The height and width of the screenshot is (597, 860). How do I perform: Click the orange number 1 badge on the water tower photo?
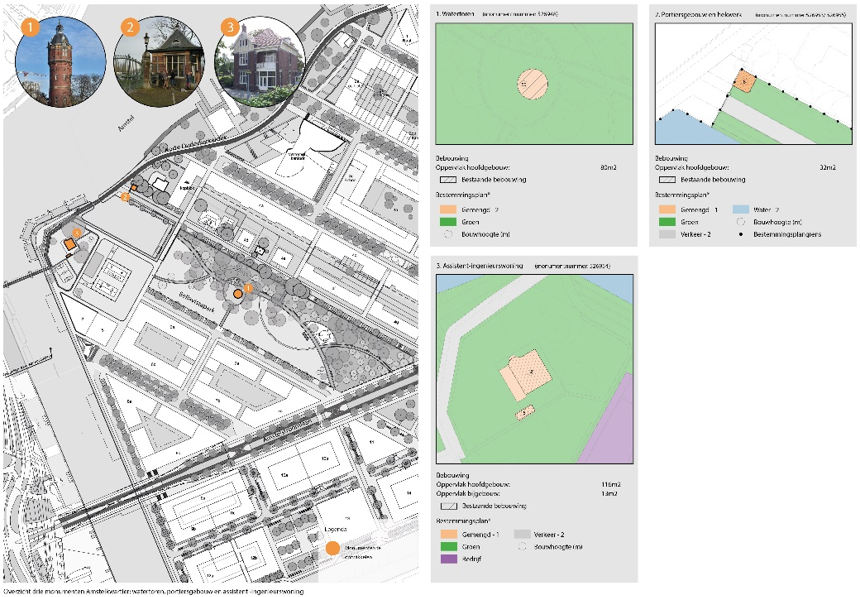coord(32,27)
